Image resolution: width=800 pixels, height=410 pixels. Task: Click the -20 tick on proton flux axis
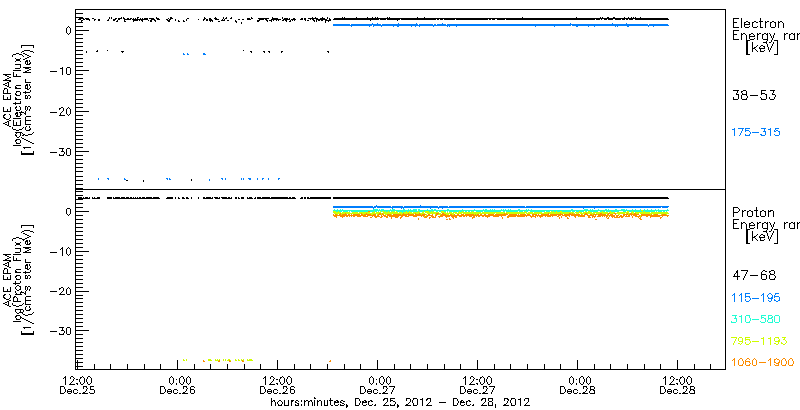pyautogui.click(x=60, y=291)
